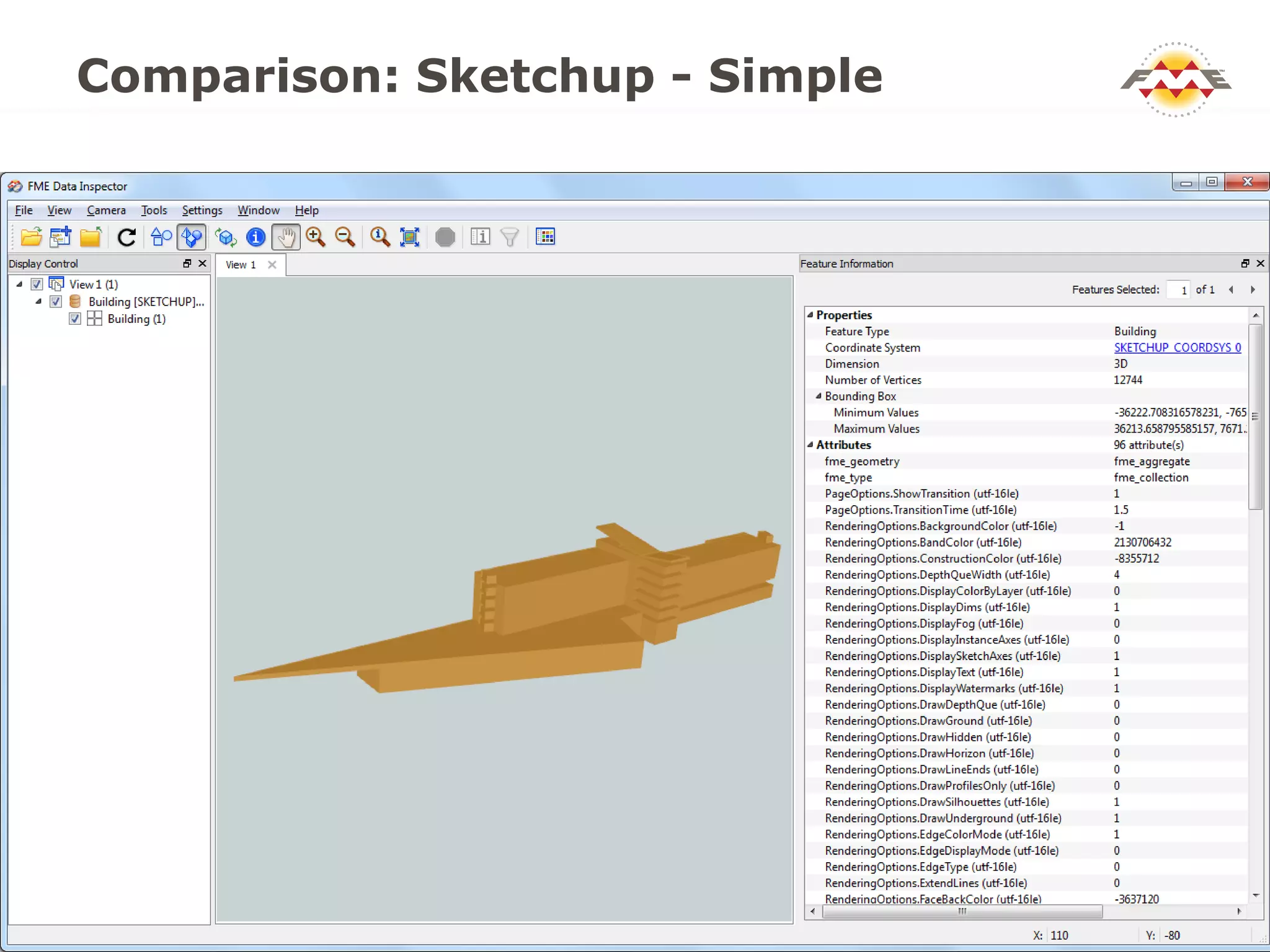
Task: Click the horizontal scrollbar left arrow
Action: [x=813, y=912]
